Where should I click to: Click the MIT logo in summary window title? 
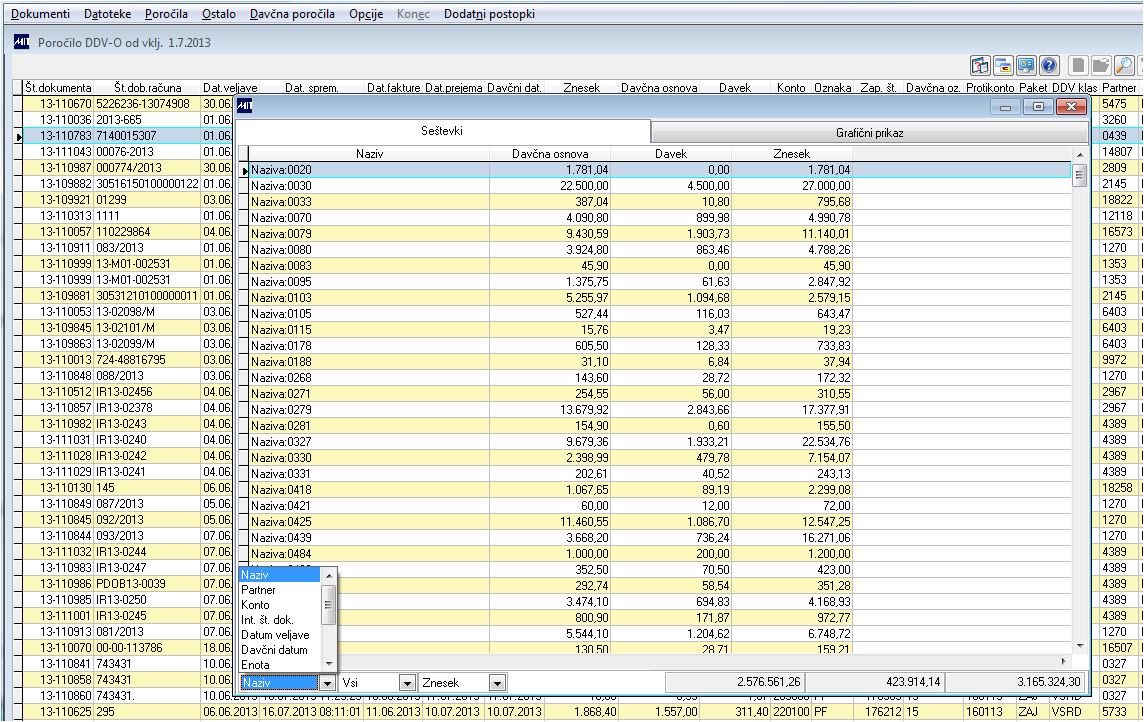point(244,106)
